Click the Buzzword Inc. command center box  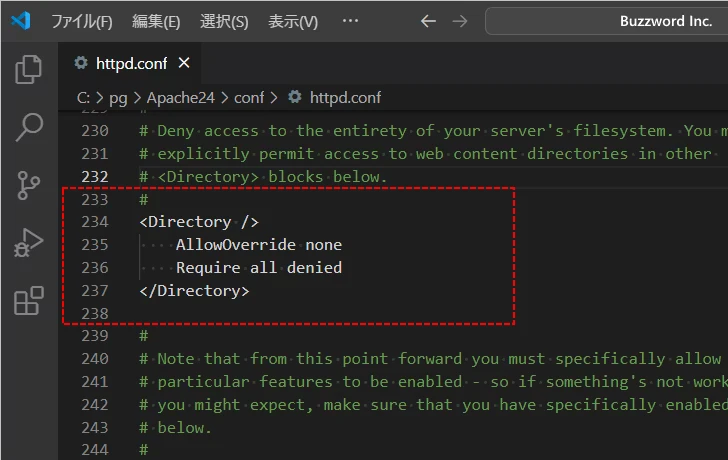[x=606, y=21]
